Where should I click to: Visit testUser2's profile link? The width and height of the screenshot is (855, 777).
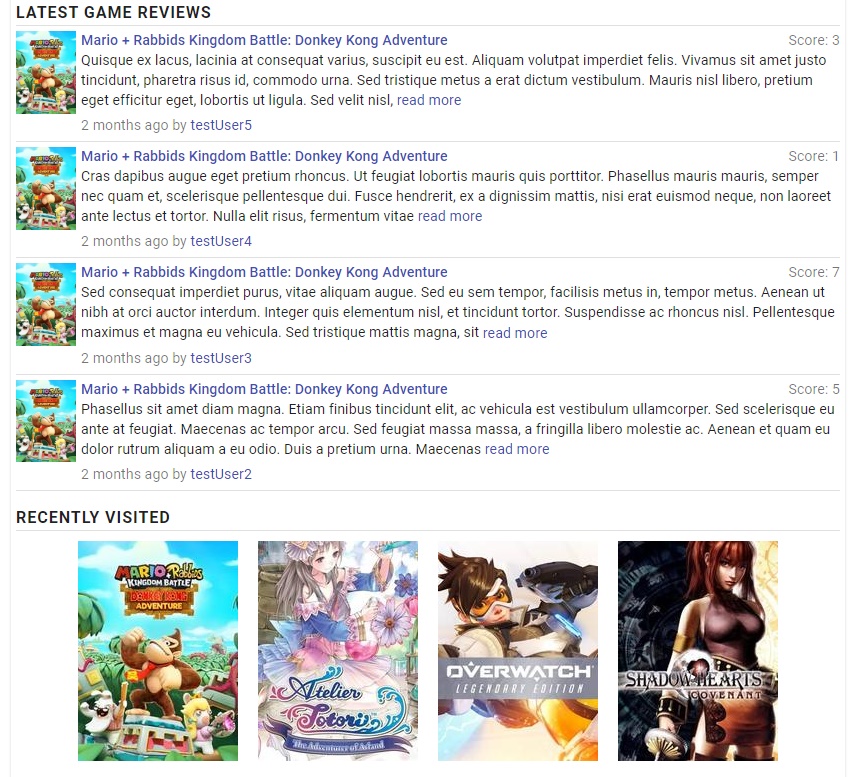pos(221,474)
